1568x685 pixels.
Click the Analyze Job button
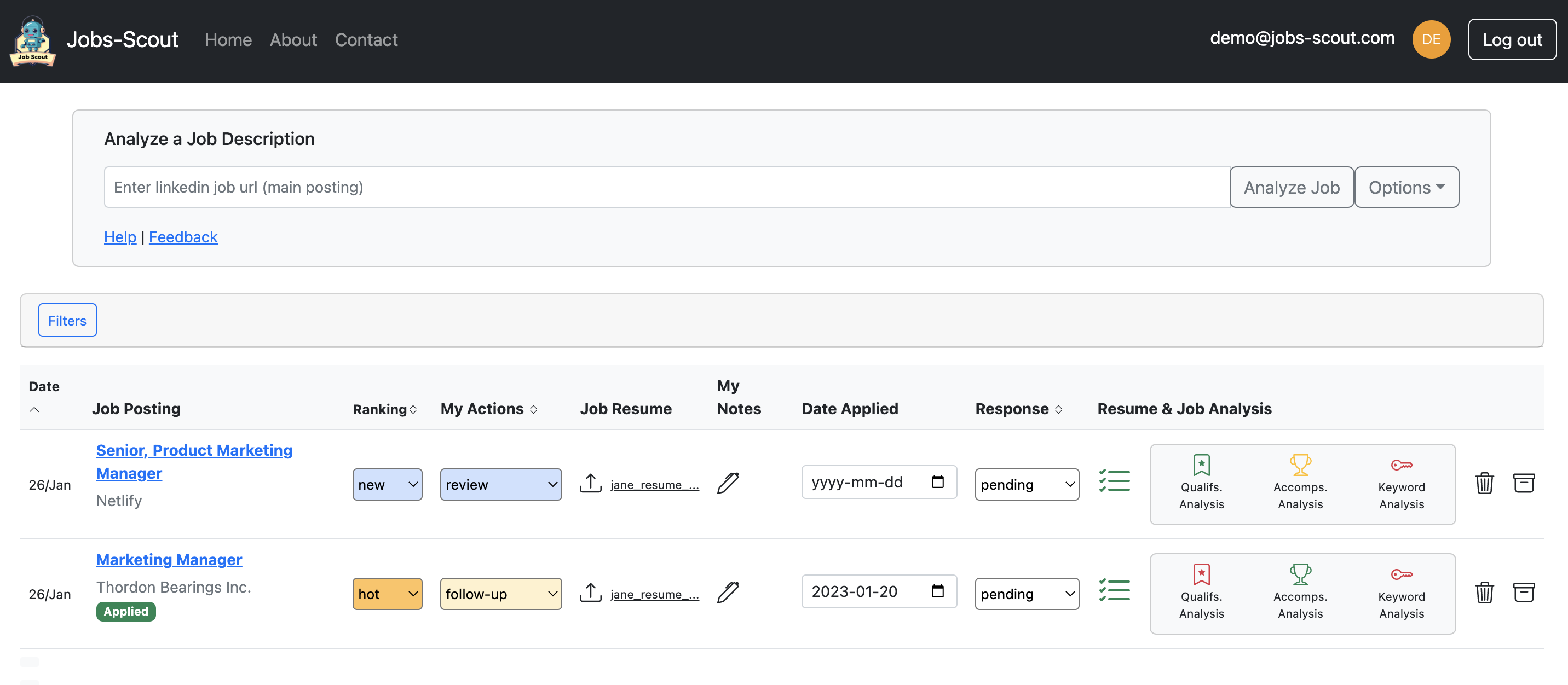point(1292,187)
